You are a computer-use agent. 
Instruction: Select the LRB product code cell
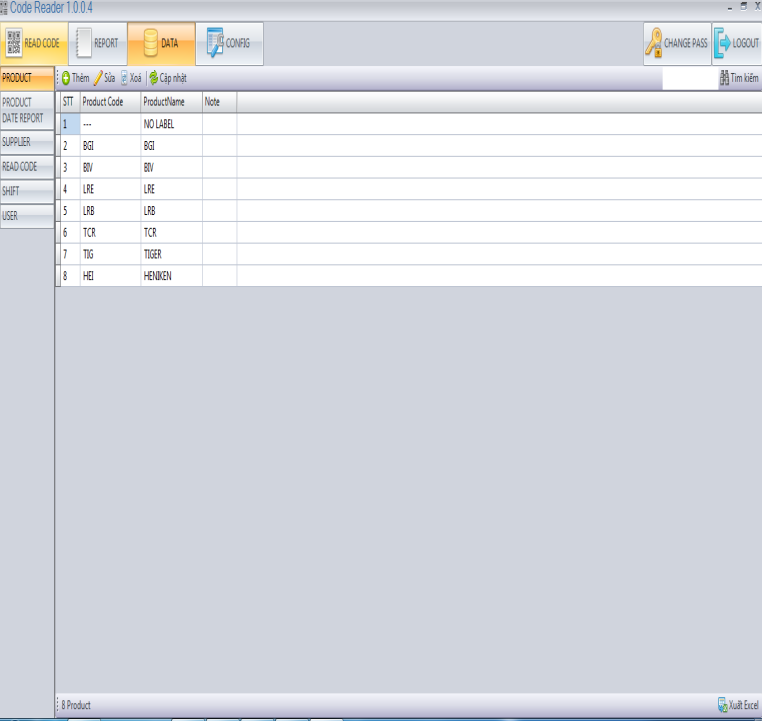[110, 211]
